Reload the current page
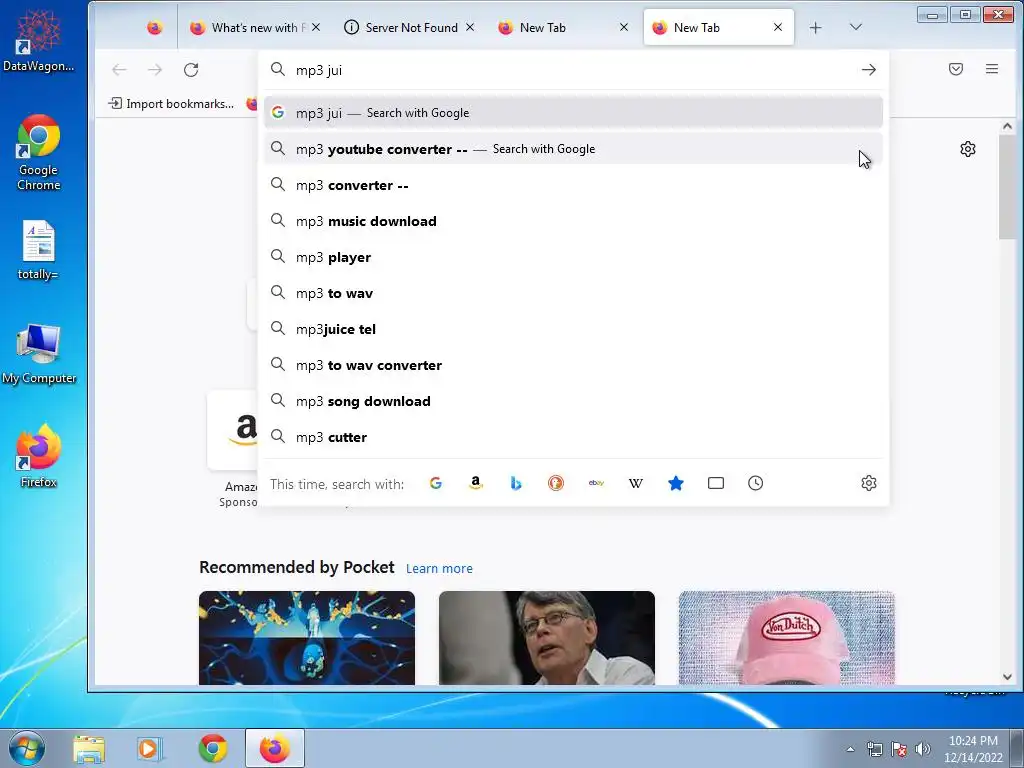Screen dimensions: 1024x768 tap(191, 70)
